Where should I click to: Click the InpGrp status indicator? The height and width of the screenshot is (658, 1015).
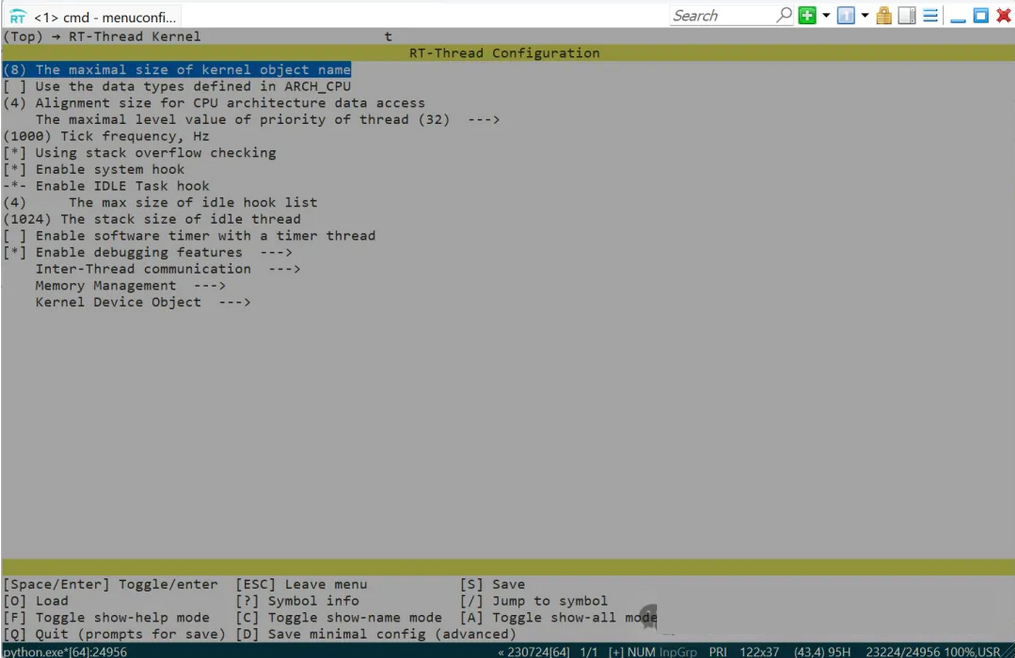tap(678, 651)
